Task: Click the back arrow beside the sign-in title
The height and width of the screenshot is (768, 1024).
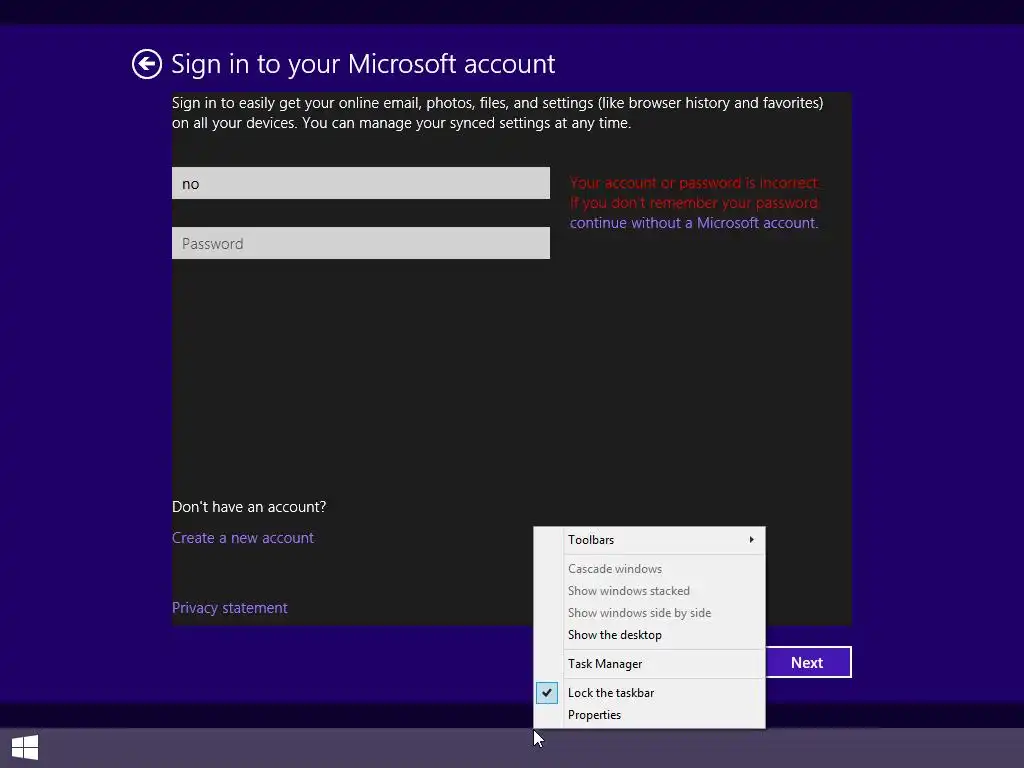Action: (x=146, y=64)
